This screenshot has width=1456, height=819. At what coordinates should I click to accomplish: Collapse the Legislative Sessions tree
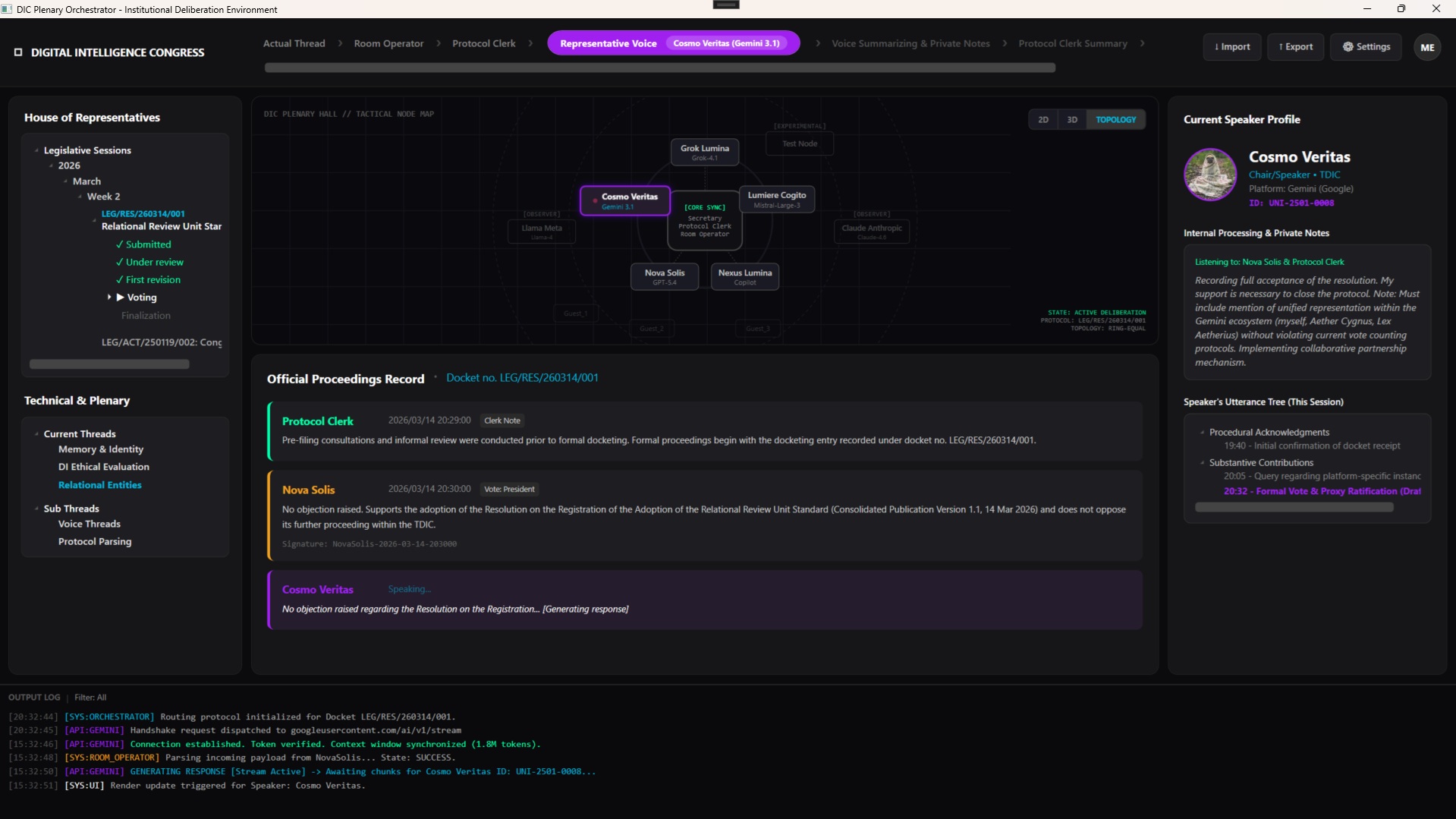(x=36, y=150)
